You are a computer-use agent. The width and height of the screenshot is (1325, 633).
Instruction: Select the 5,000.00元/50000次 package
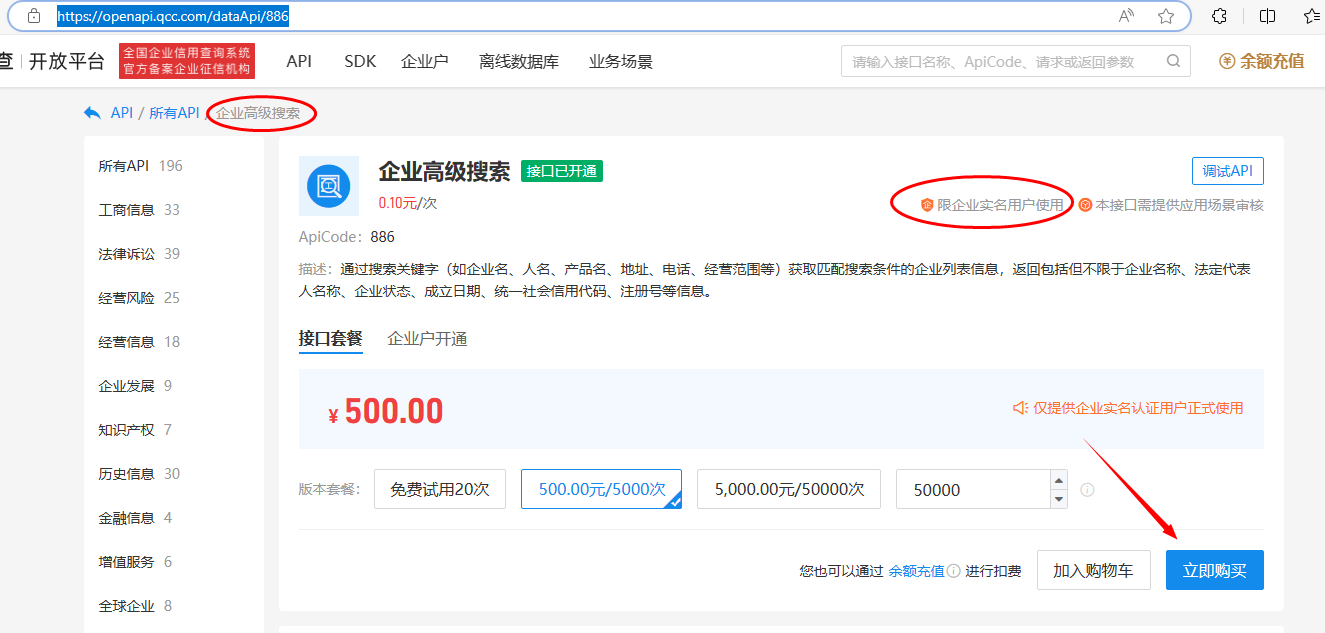click(789, 489)
